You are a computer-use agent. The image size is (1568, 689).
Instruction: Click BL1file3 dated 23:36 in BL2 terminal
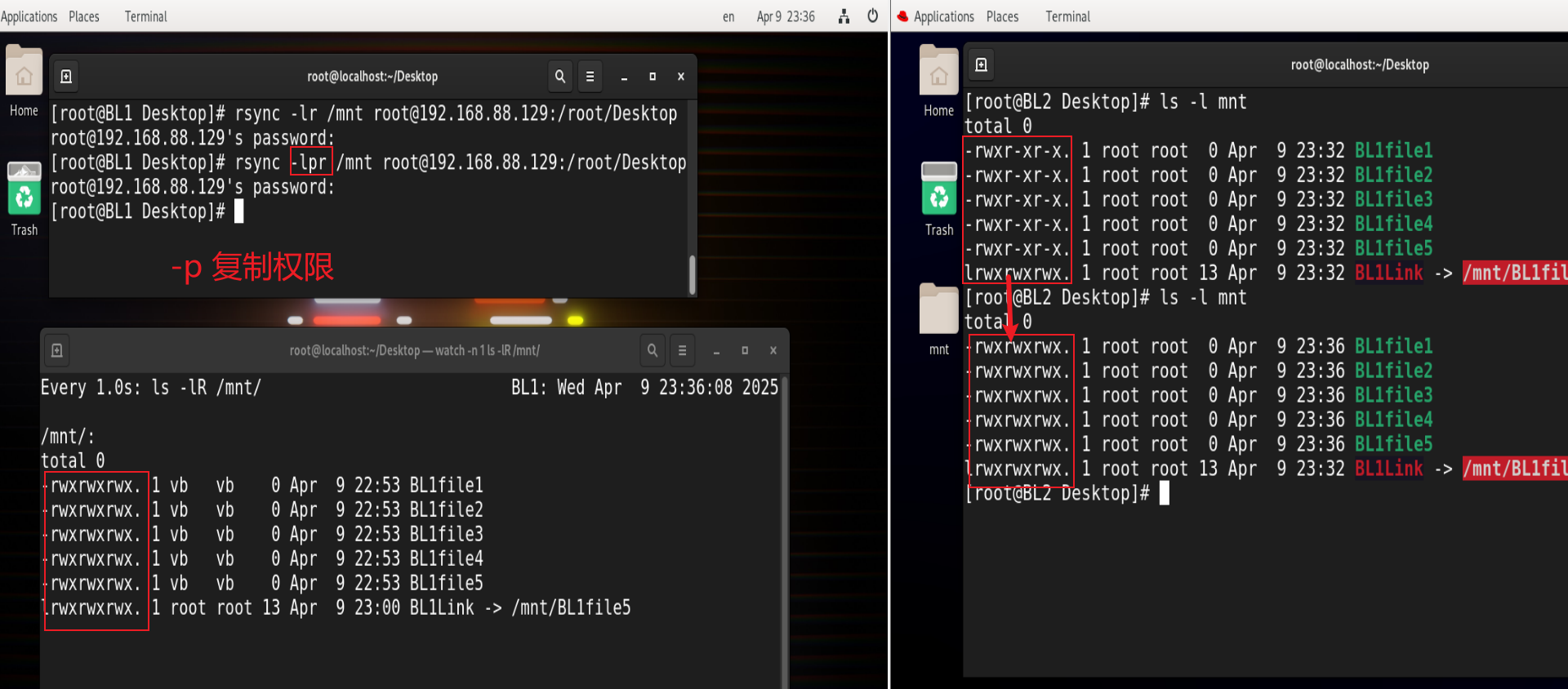pos(1393,395)
